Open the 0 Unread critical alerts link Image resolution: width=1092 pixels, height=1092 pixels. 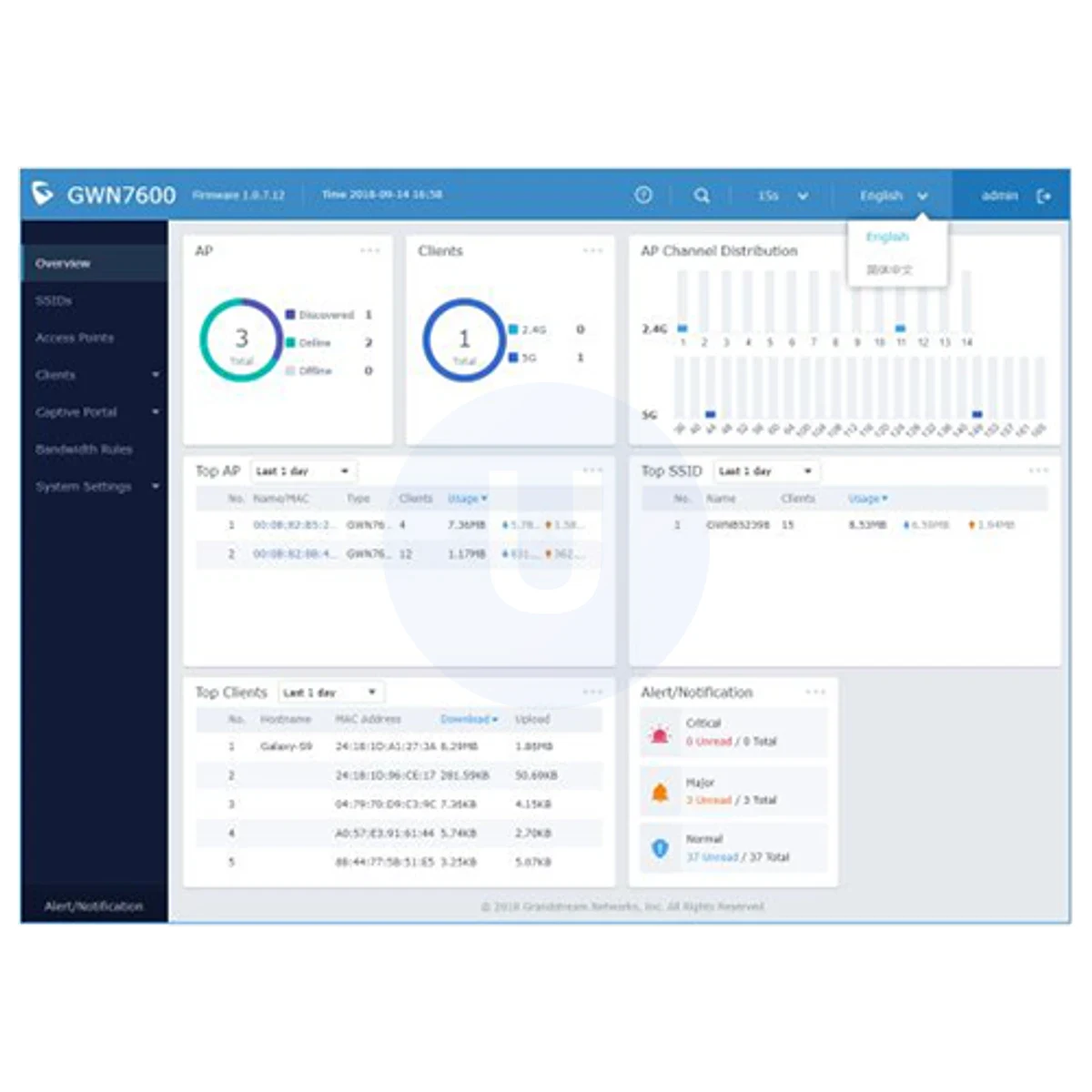pyautogui.click(x=709, y=742)
